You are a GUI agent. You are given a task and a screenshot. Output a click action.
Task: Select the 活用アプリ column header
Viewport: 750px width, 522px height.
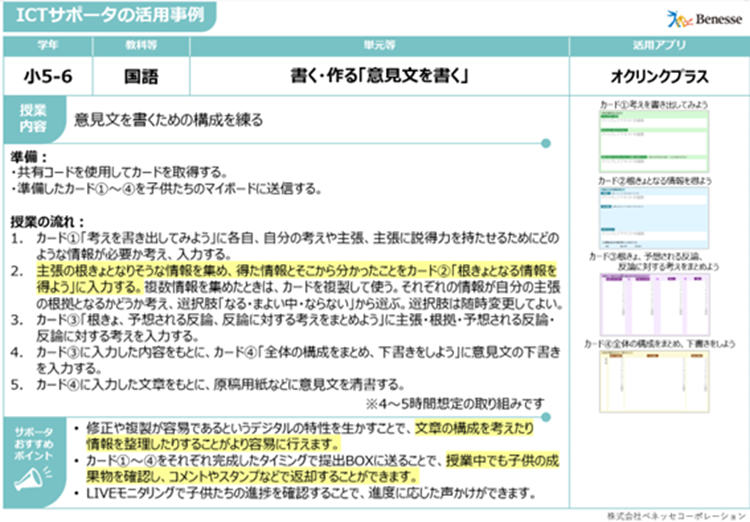click(x=657, y=46)
